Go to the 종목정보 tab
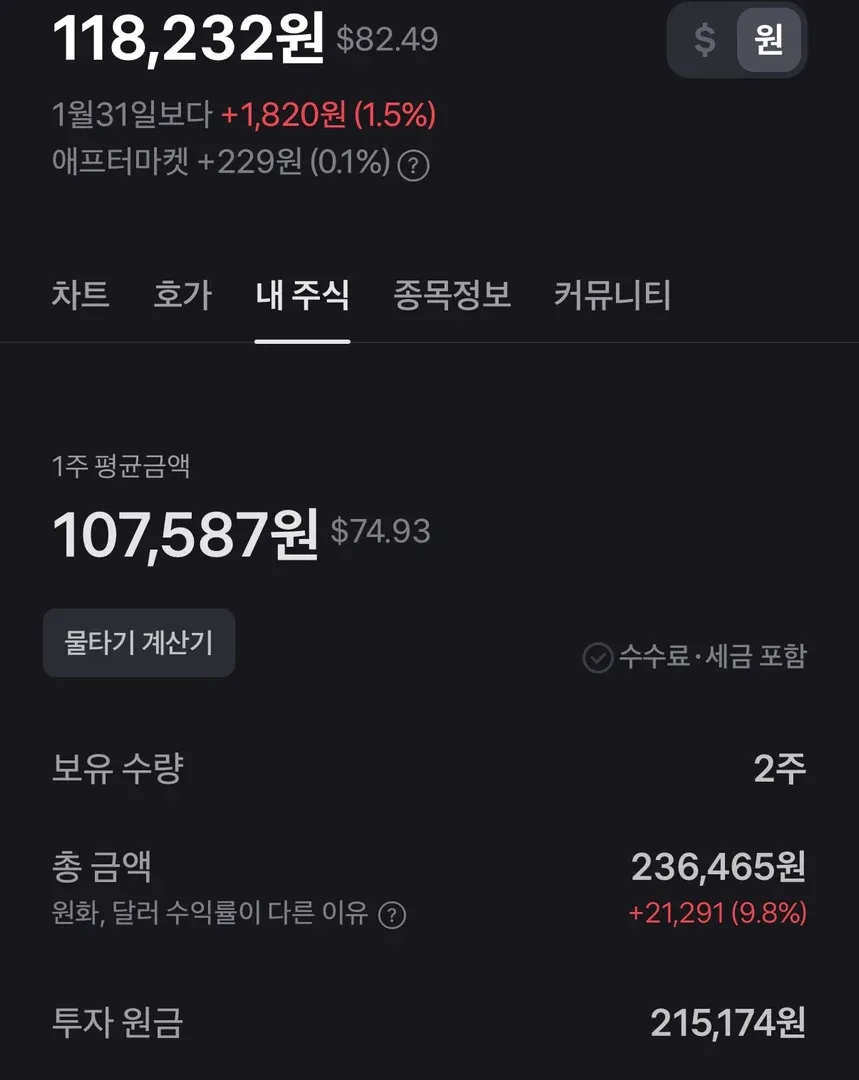The image size is (859, 1080). pos(452,295)
